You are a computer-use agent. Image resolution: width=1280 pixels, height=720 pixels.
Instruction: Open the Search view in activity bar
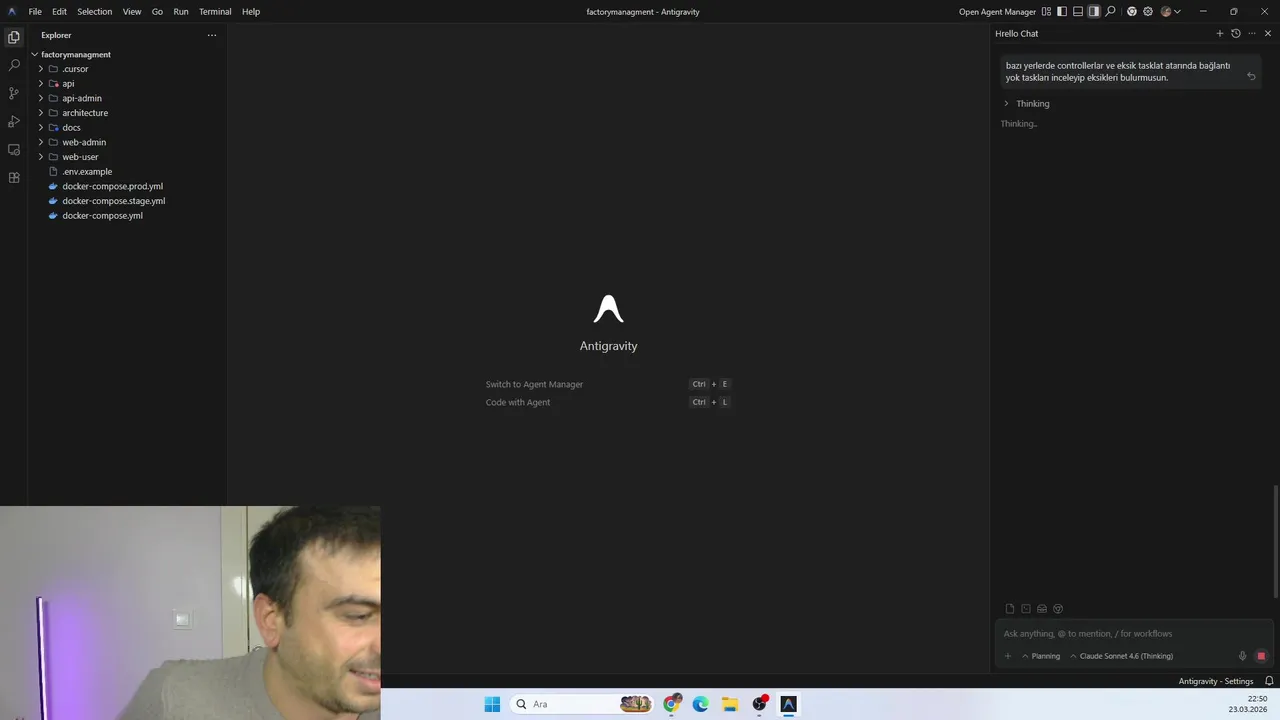coord(14,65)
